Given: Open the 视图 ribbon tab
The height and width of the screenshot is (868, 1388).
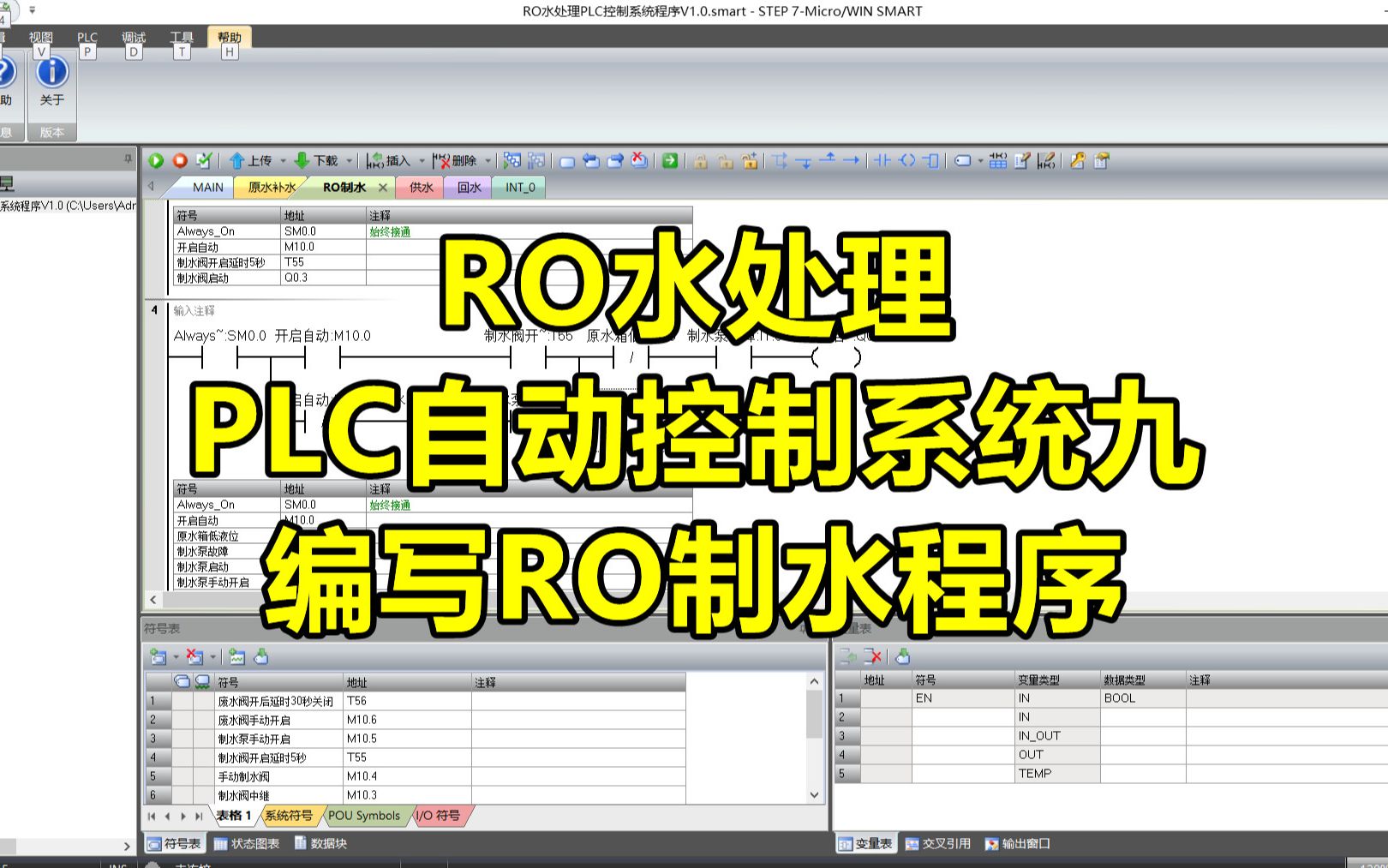Looking at the screenshot, I should 40,37.
